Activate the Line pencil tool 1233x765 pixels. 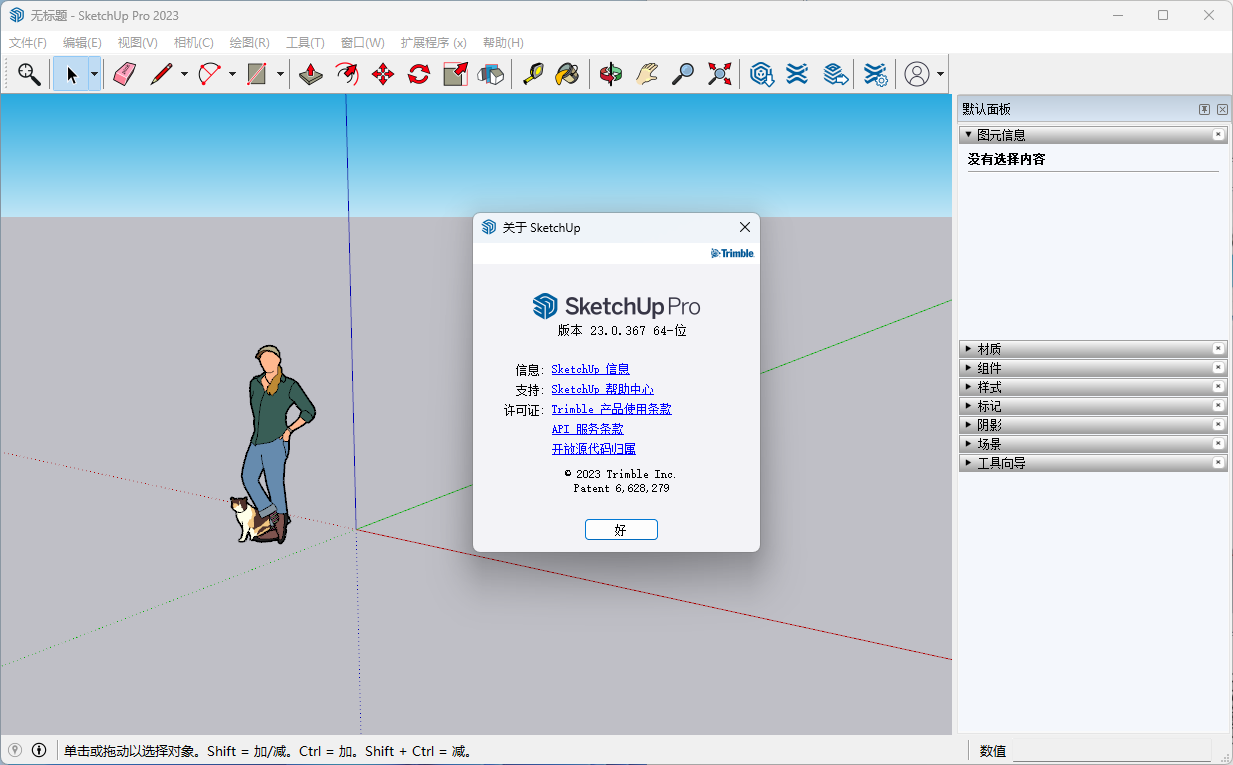pyautogui.click(x=161, y=74)
